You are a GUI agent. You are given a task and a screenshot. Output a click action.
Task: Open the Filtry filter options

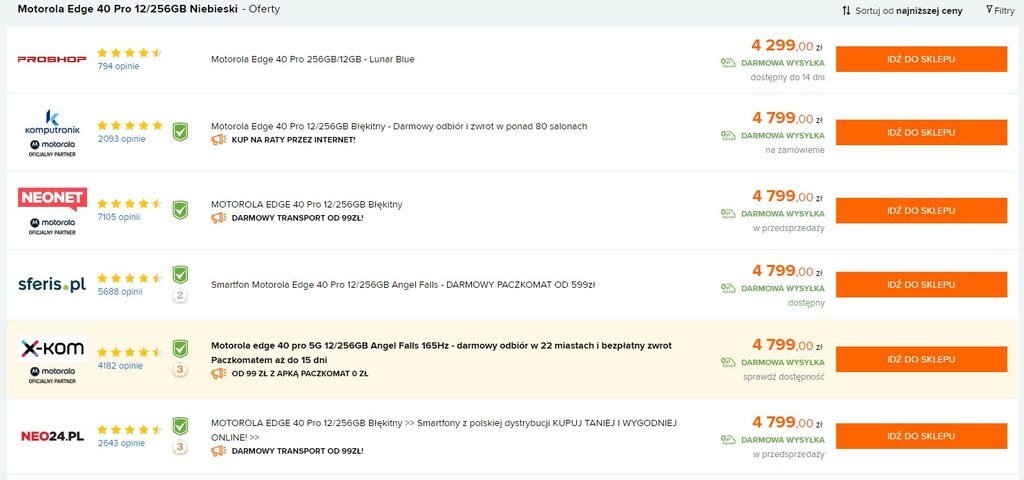(x=1000, y=10)
